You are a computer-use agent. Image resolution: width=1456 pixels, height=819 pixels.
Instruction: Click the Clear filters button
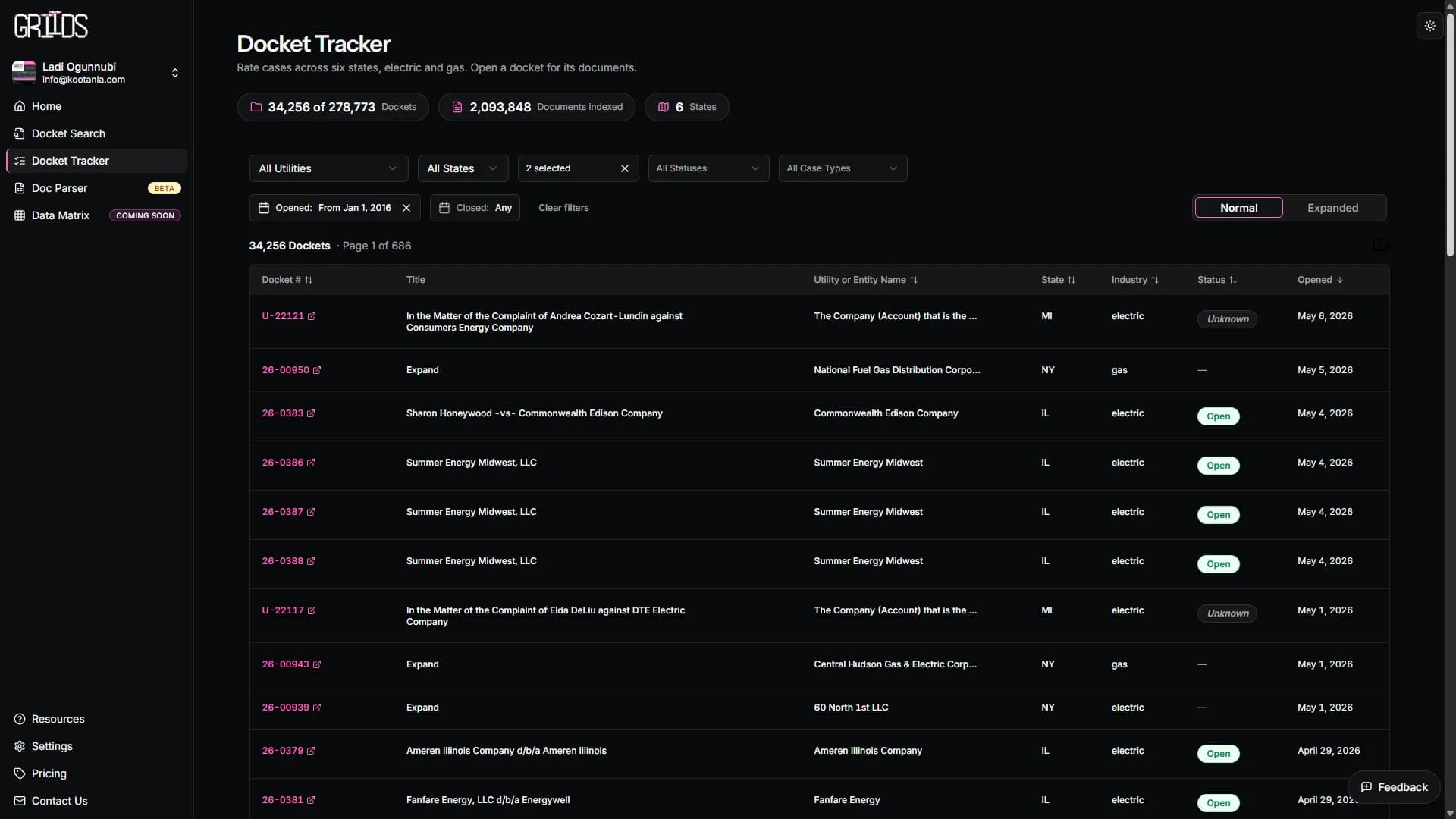pyautogui.click(x=563, y=208)
